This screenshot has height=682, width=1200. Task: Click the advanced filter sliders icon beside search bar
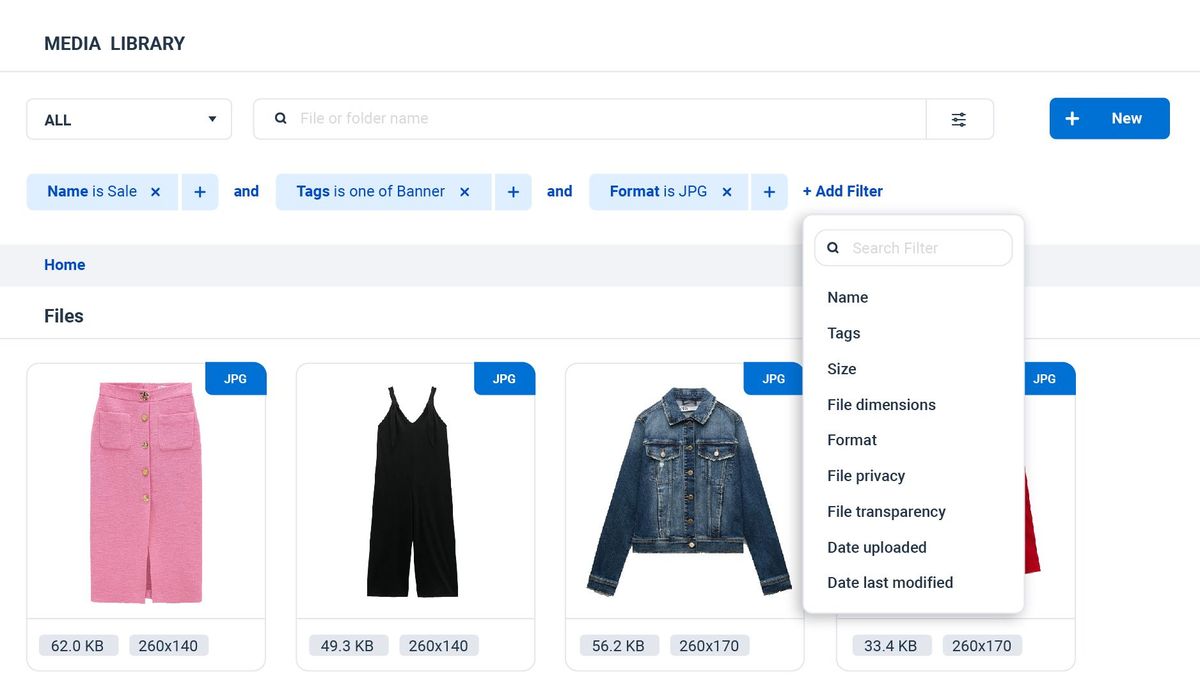pos(959,119)
